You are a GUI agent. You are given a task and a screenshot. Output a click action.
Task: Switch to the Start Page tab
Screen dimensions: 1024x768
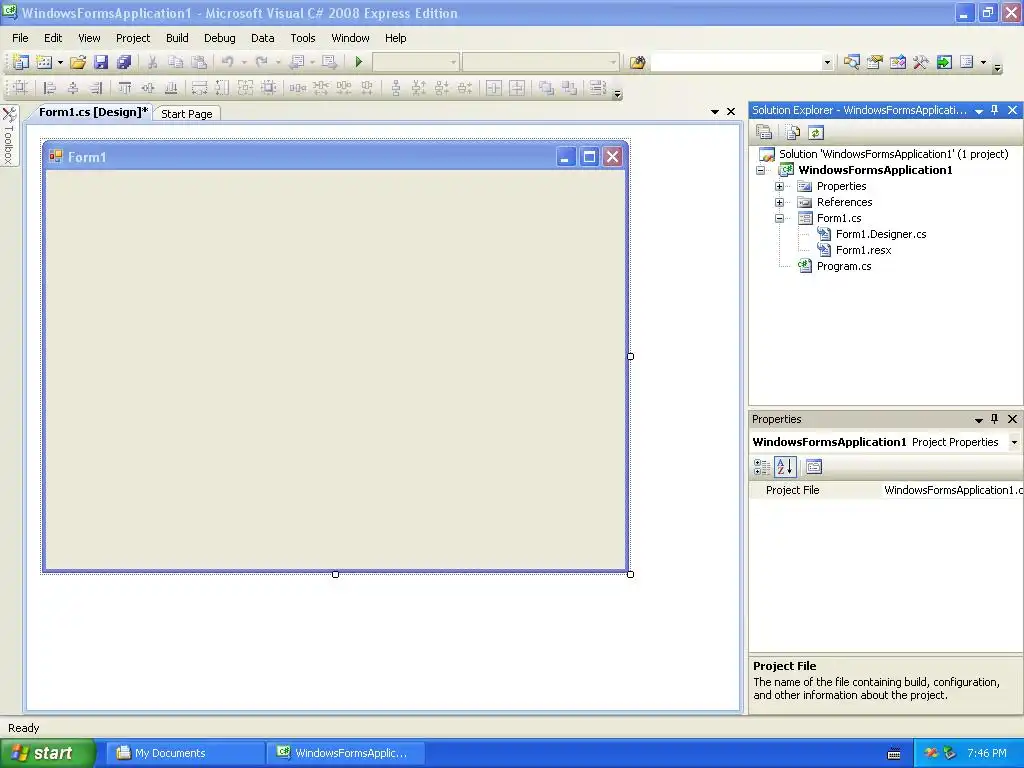tap(187, 114)
